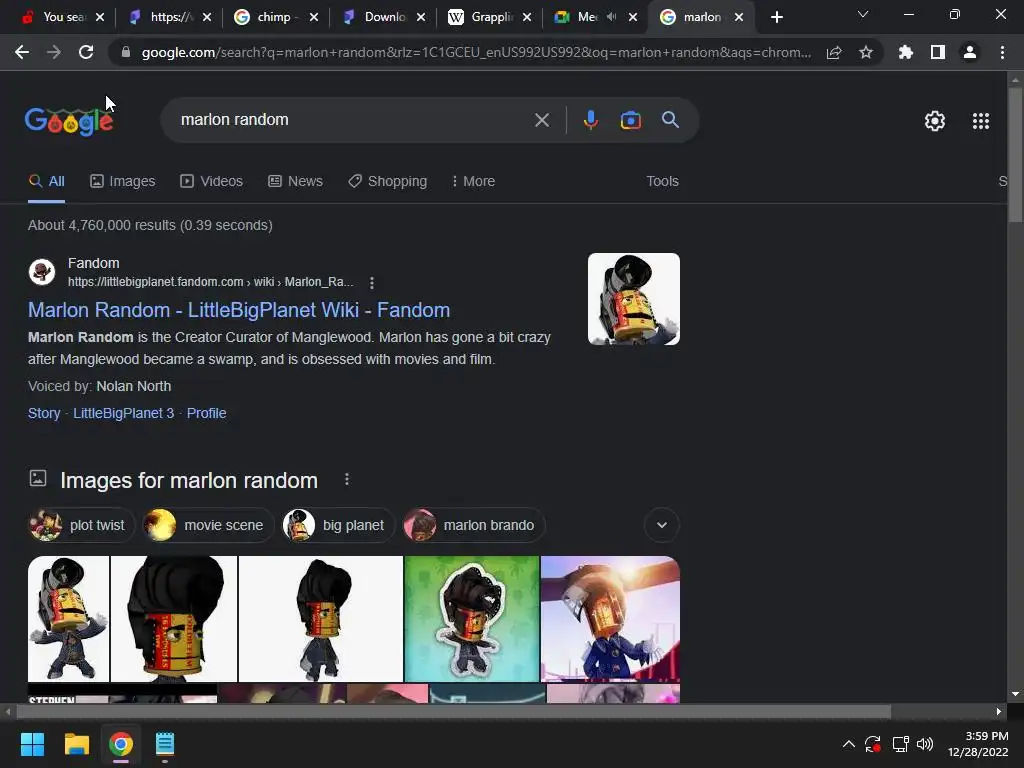The height and width of the screenshot is (768, 1024).
Task: Open the Windows Start menu
Action: [x=32, y=744]
